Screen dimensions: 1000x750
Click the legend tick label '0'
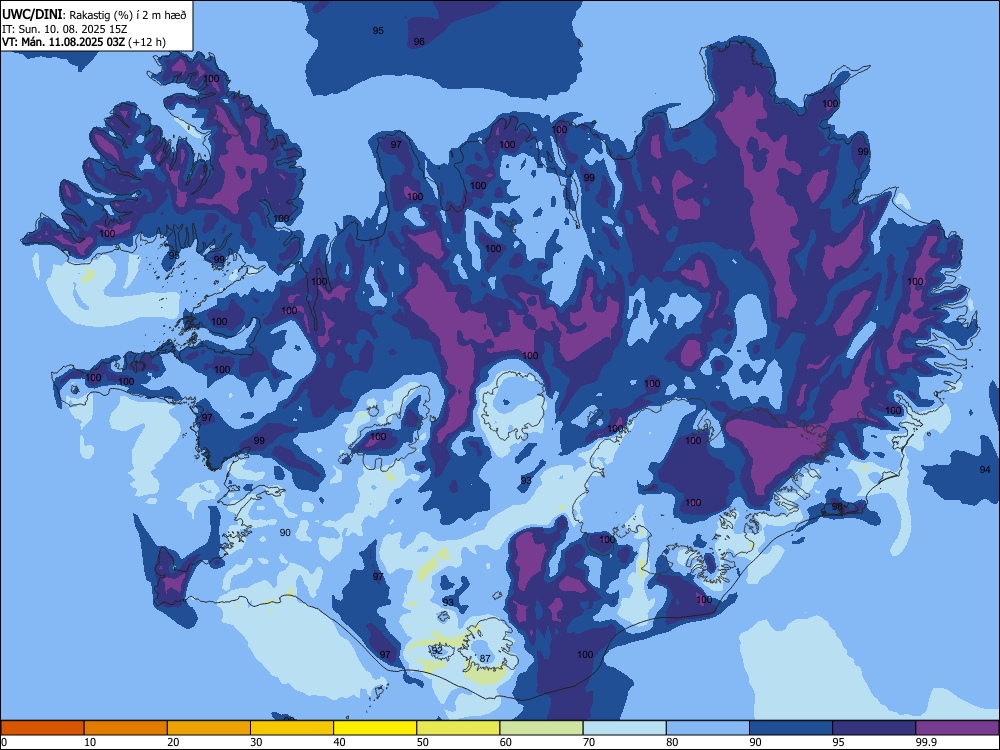(4, 742)
